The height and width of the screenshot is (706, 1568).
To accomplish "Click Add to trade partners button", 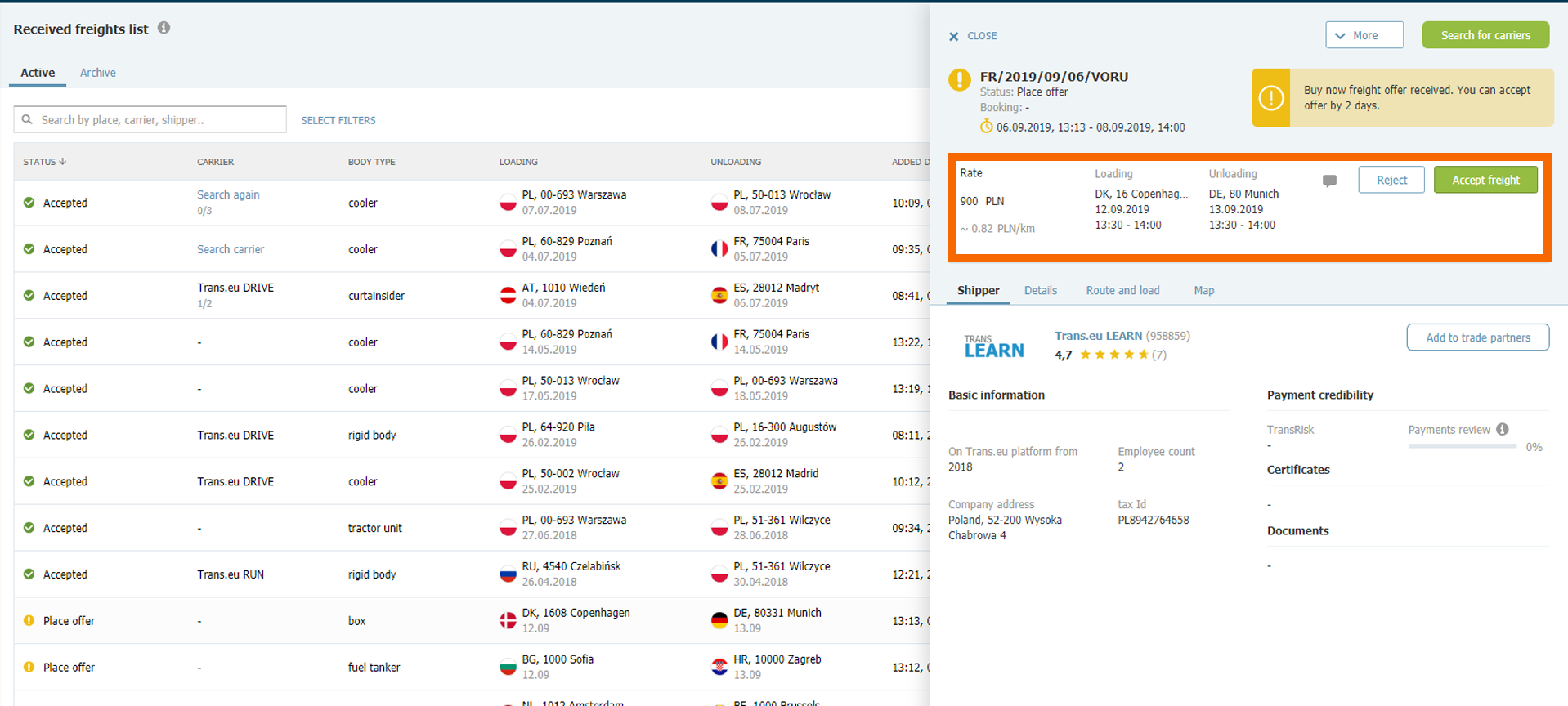I will [x=1478, y=337].
